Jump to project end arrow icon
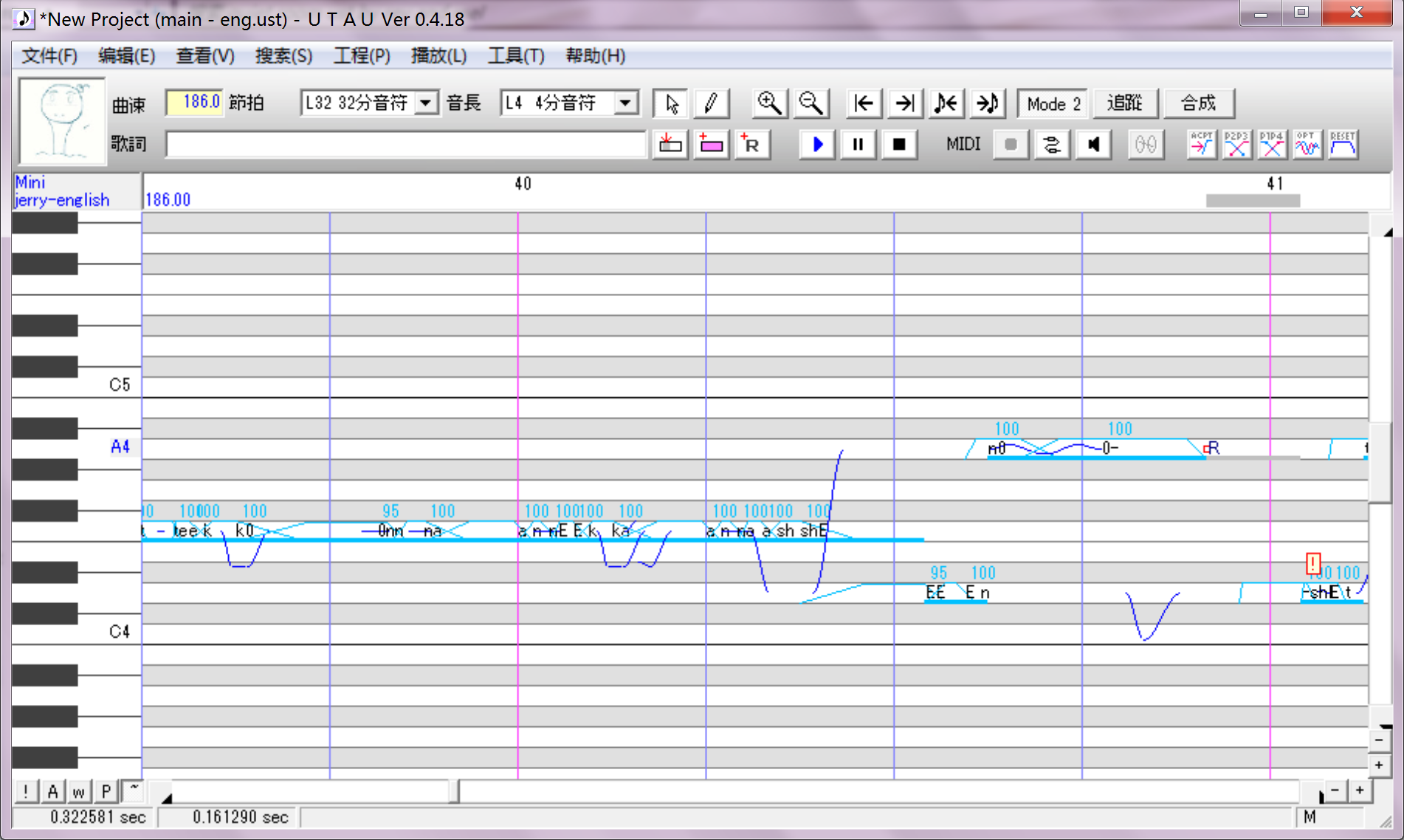 pyautogui.click(x=905, y=103)
